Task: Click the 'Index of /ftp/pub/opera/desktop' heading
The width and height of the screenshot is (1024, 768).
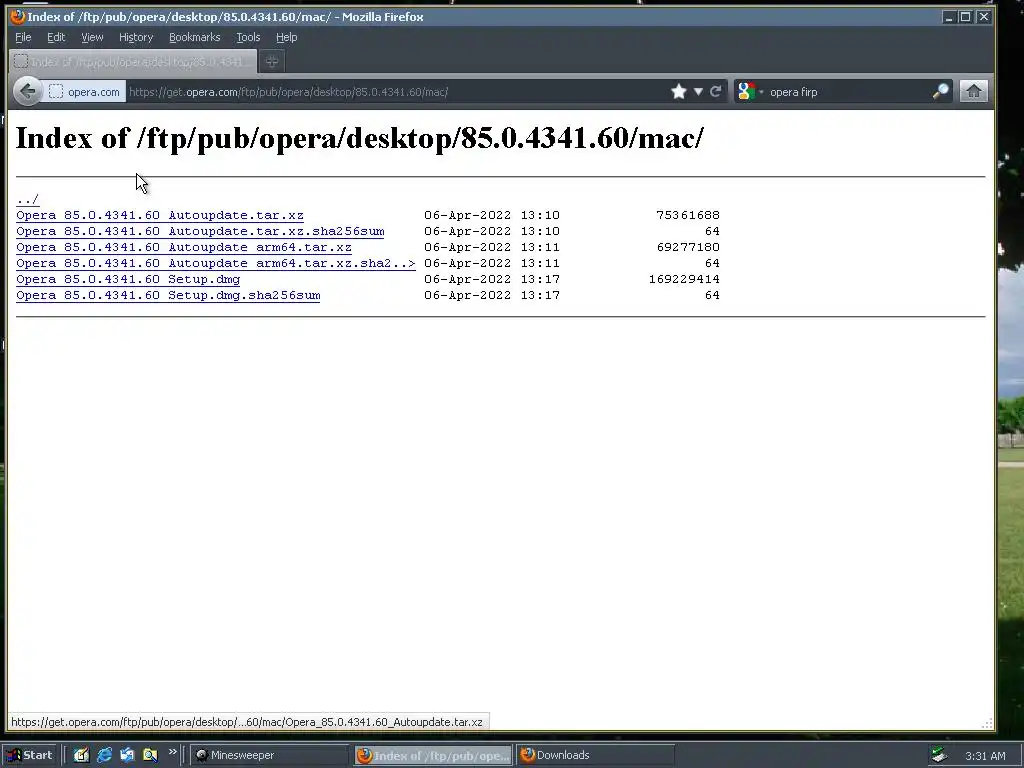Action: [359, 138]
